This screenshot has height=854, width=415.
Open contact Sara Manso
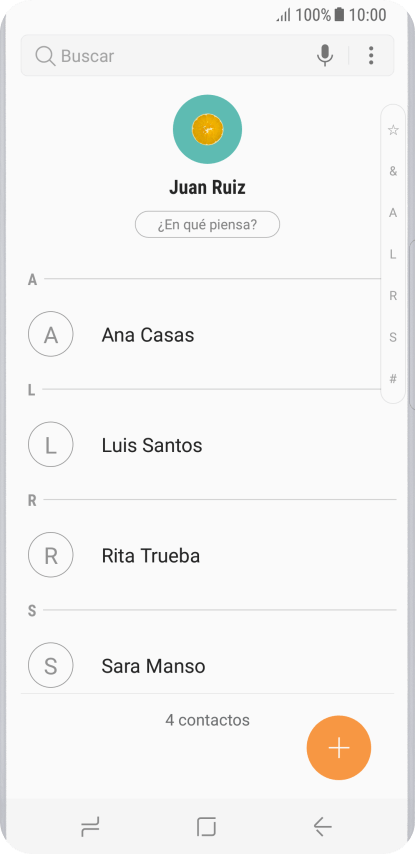click(x=208, y=666)
